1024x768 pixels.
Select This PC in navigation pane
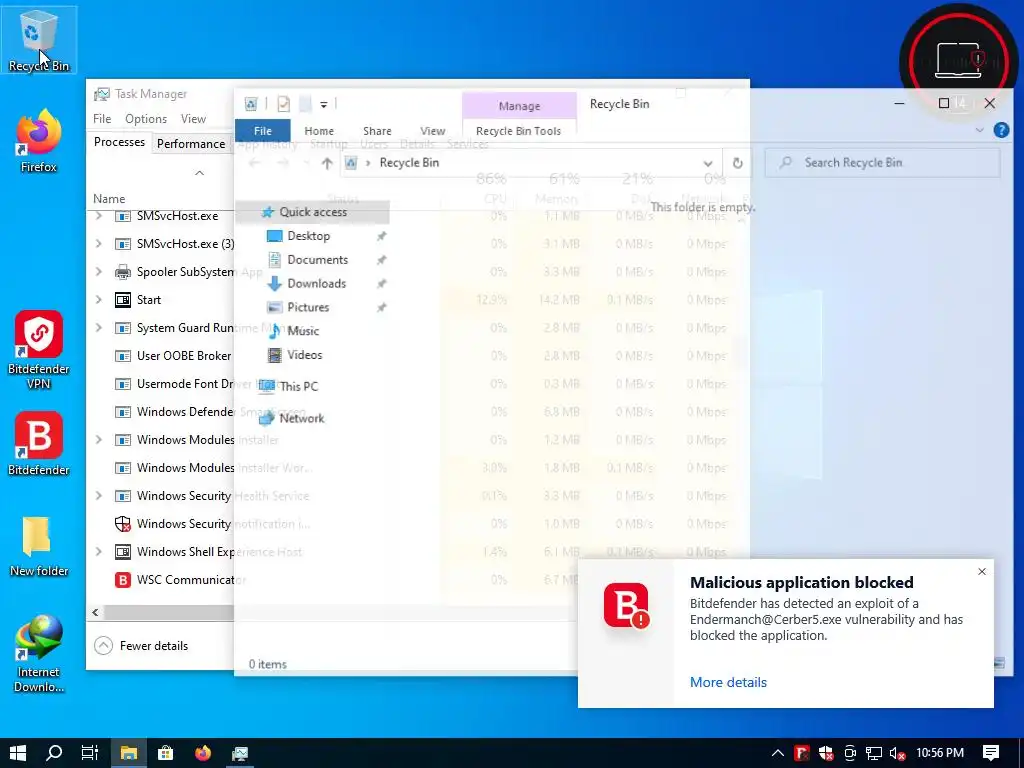pos(298,386)
